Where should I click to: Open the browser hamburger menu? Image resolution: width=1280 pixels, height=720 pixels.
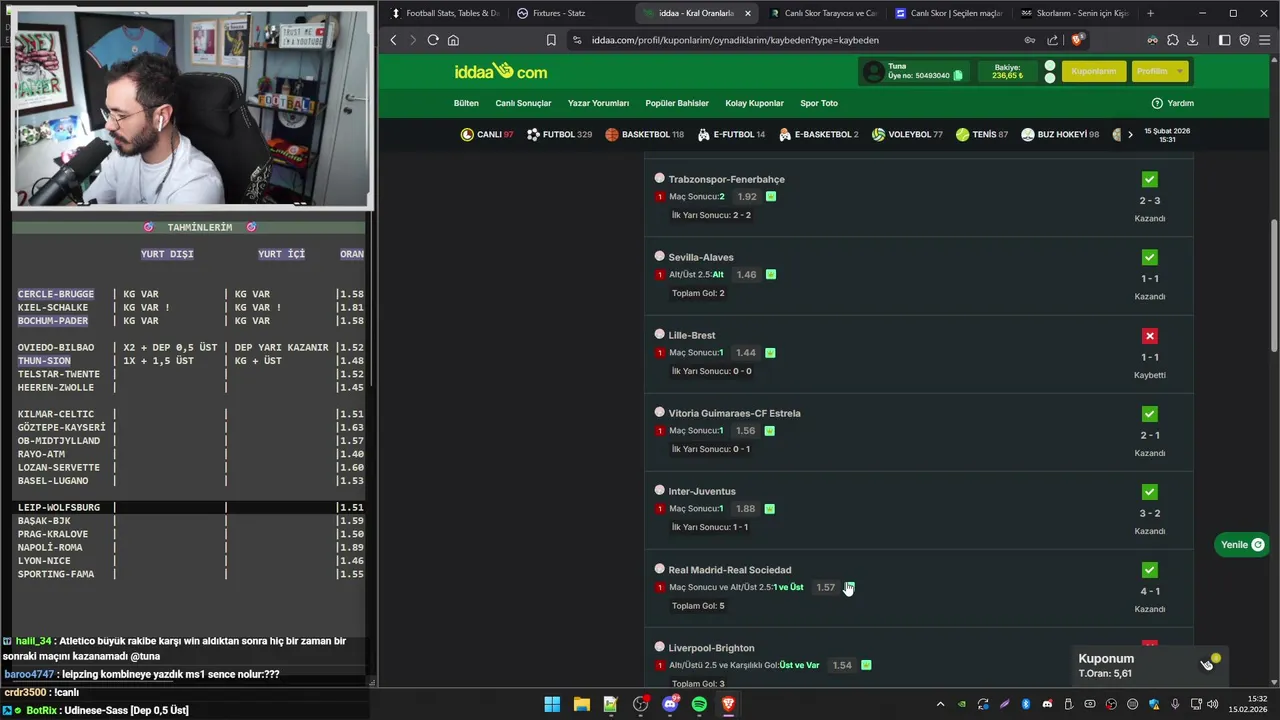tap(1265, 40)
